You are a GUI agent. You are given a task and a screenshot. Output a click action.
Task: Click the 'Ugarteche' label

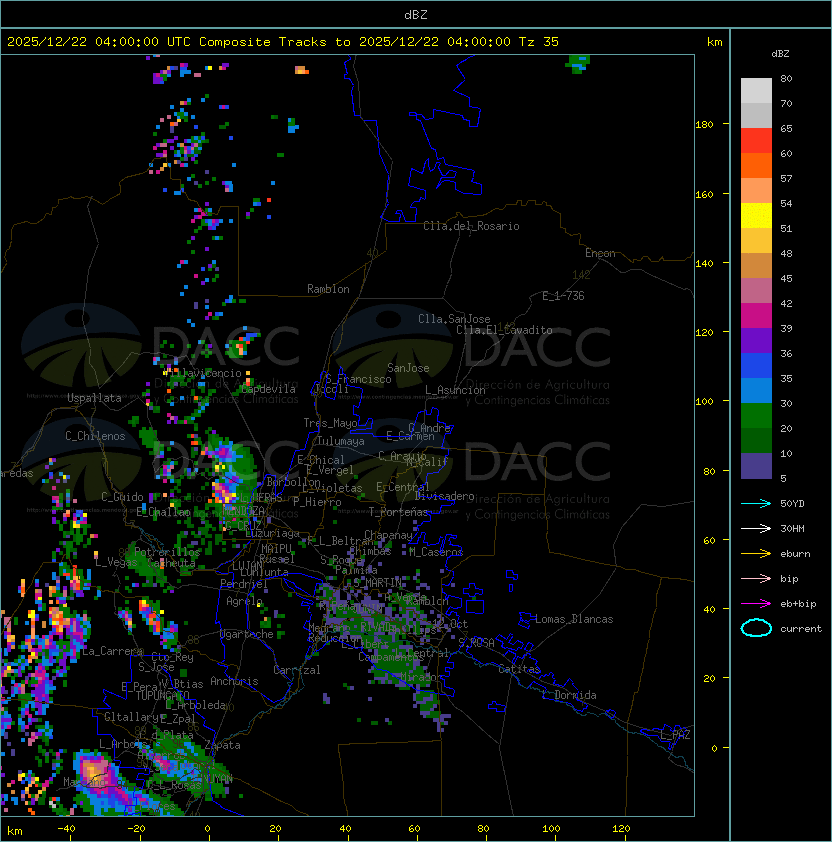coord(247,634)
